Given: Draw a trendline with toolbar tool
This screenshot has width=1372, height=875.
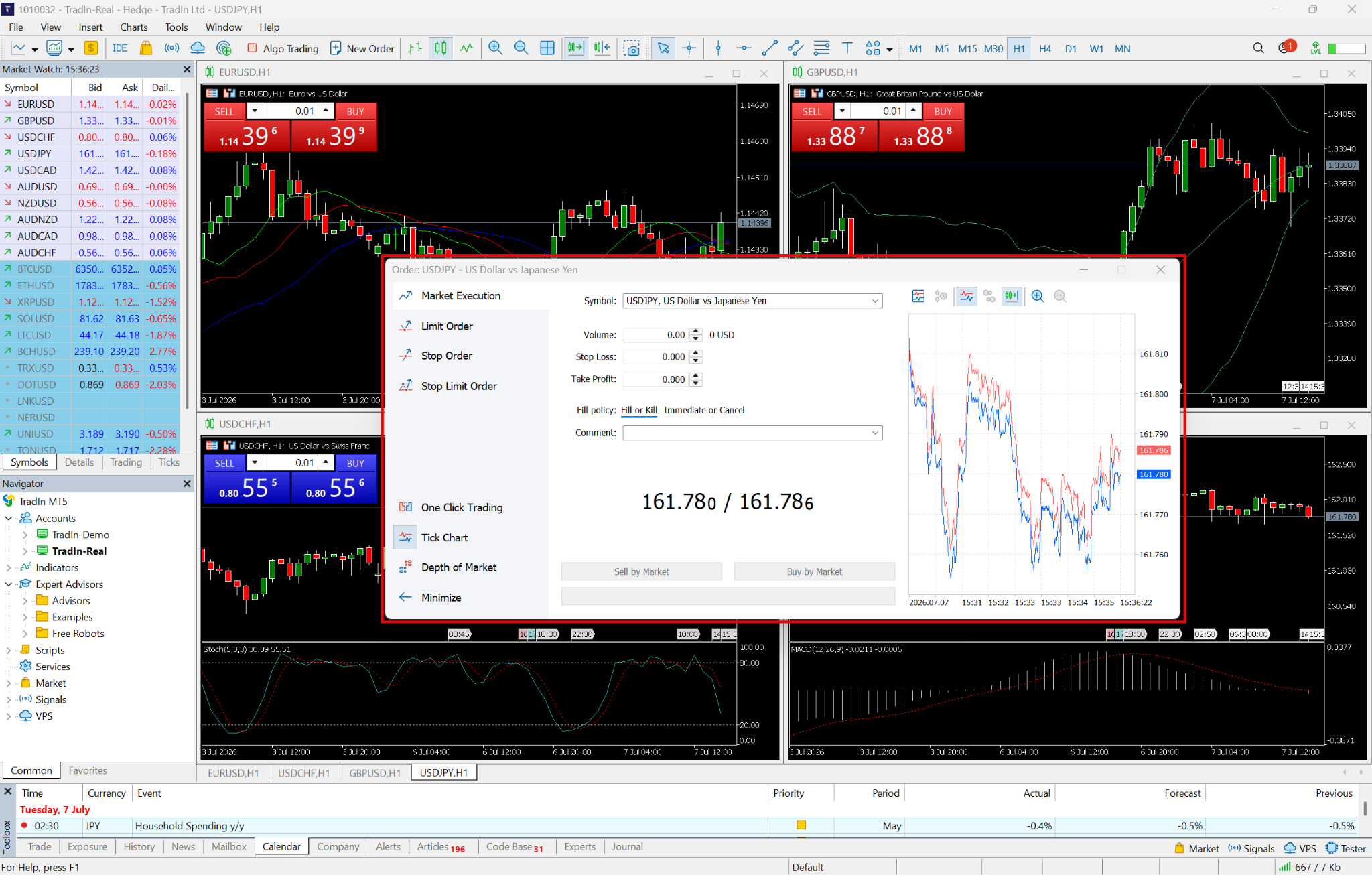Looking at the screenshot, I should coord(770,48).
